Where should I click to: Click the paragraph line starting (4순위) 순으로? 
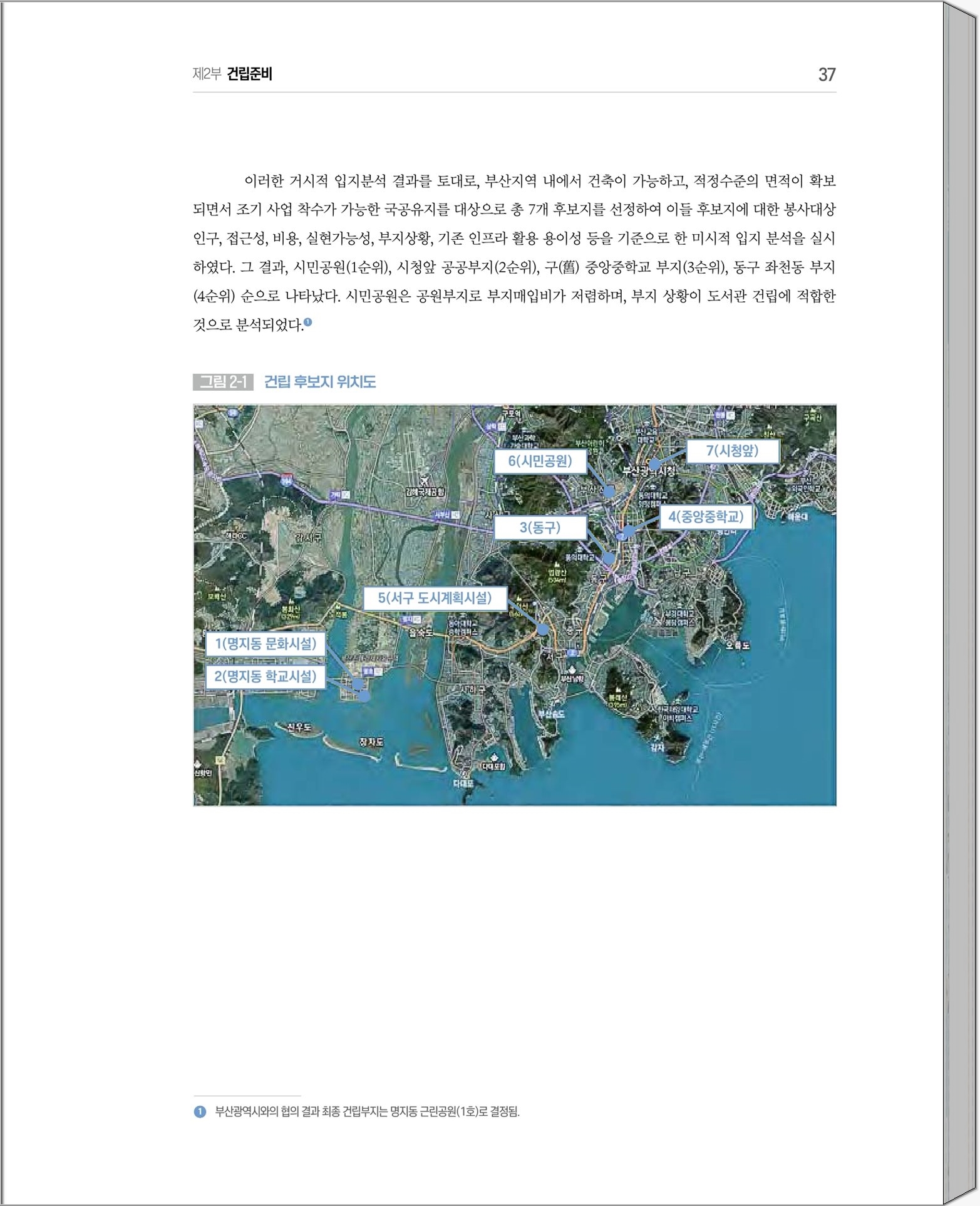pyautogui.click(x=514, y=296)
